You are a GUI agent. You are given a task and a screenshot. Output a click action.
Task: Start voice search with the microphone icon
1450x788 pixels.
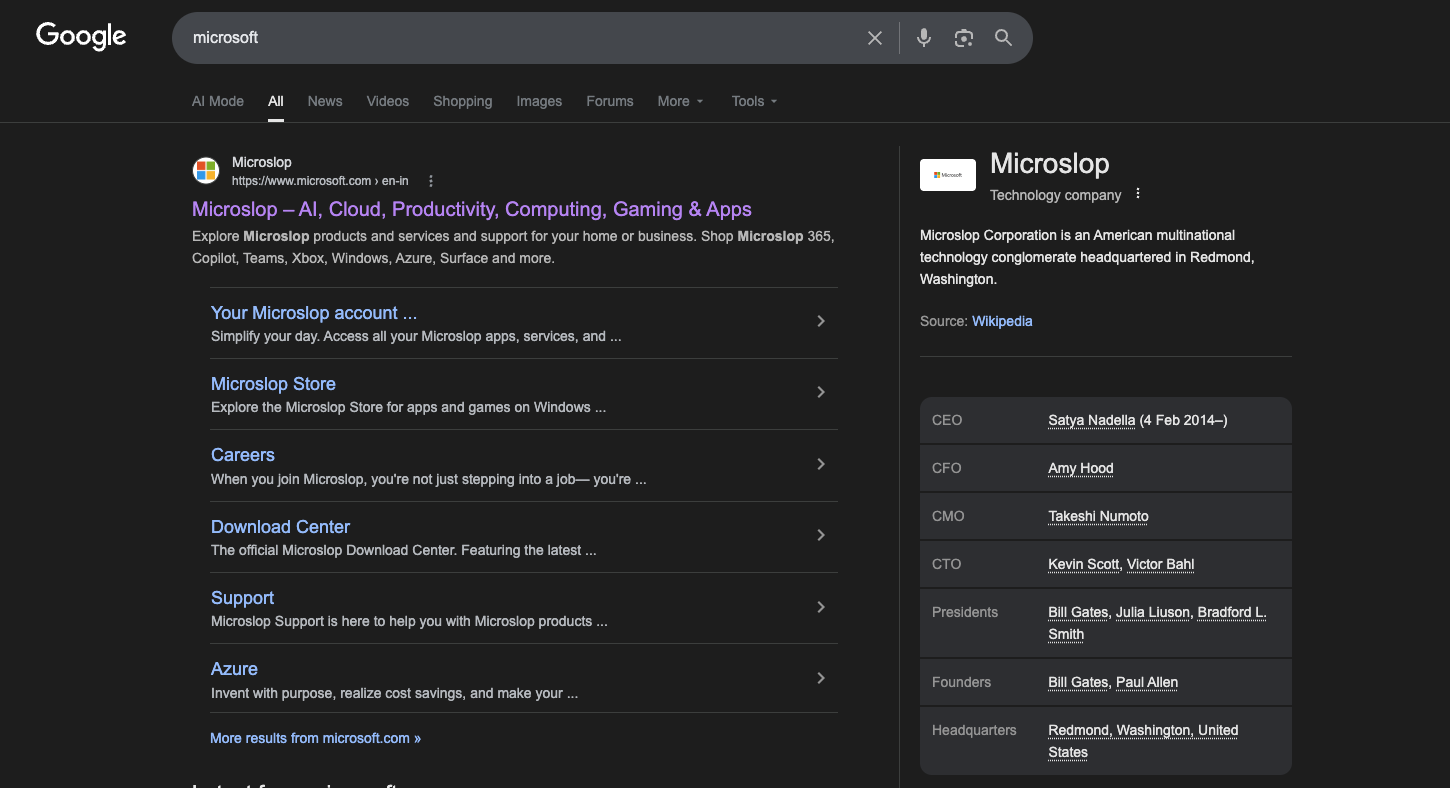coord(924,38)
